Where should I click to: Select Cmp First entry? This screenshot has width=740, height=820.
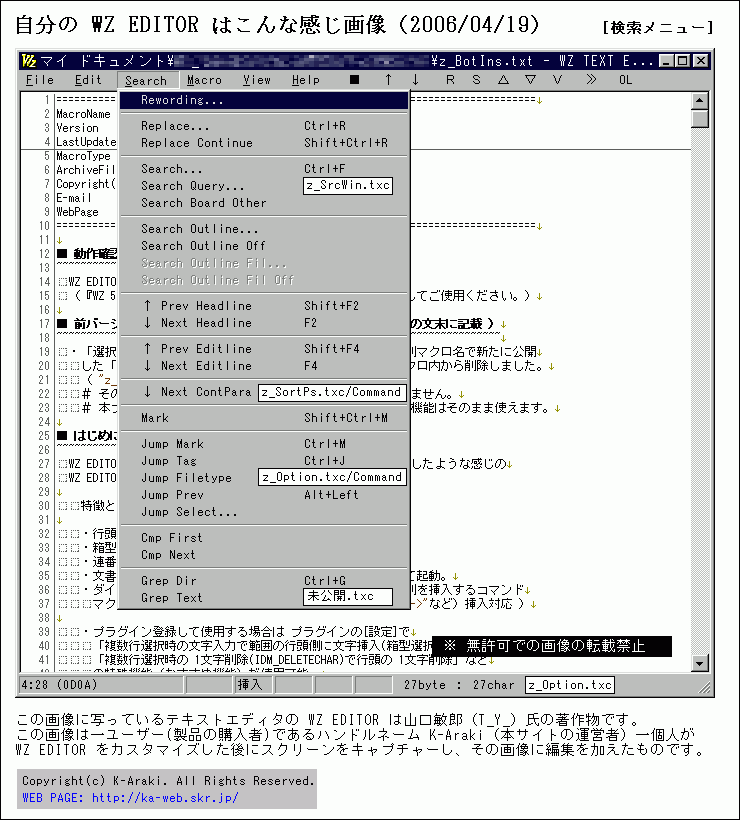click(x=264, y=538)
